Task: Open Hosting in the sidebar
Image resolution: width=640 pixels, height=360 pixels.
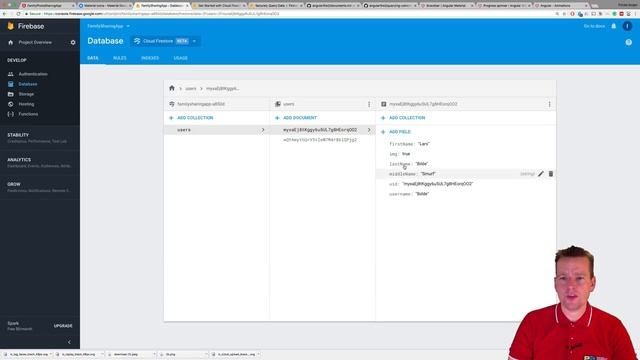Action: coord(26,104)
